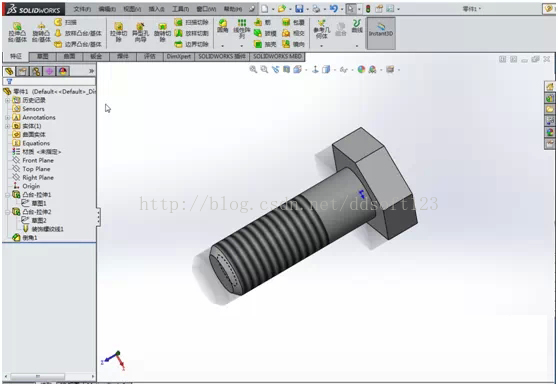
Task: Click Zoom to Area magnifier icon
Action: click(264, 69)
